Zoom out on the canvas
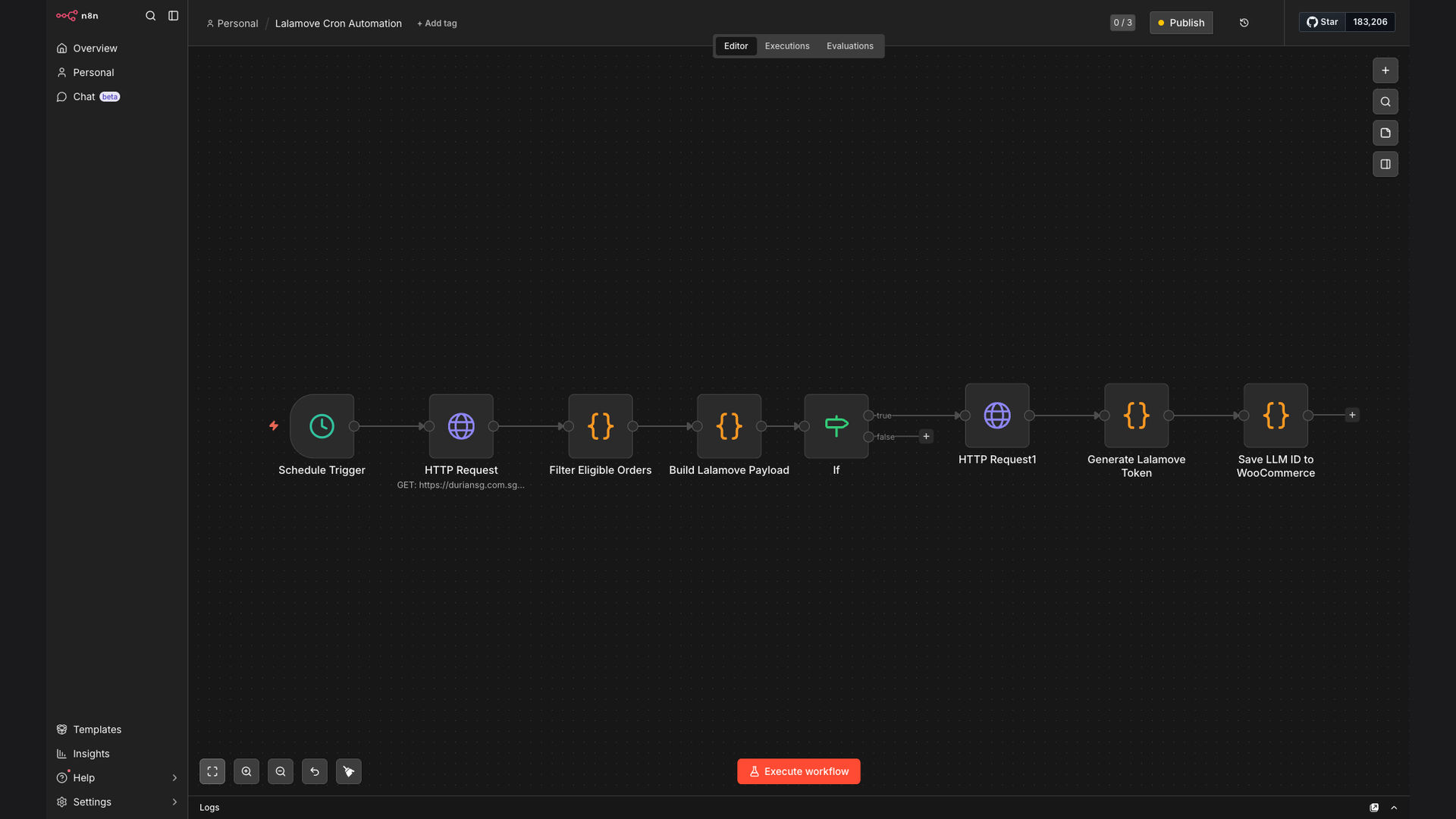 pyautogui.click(x=281, y=771)
